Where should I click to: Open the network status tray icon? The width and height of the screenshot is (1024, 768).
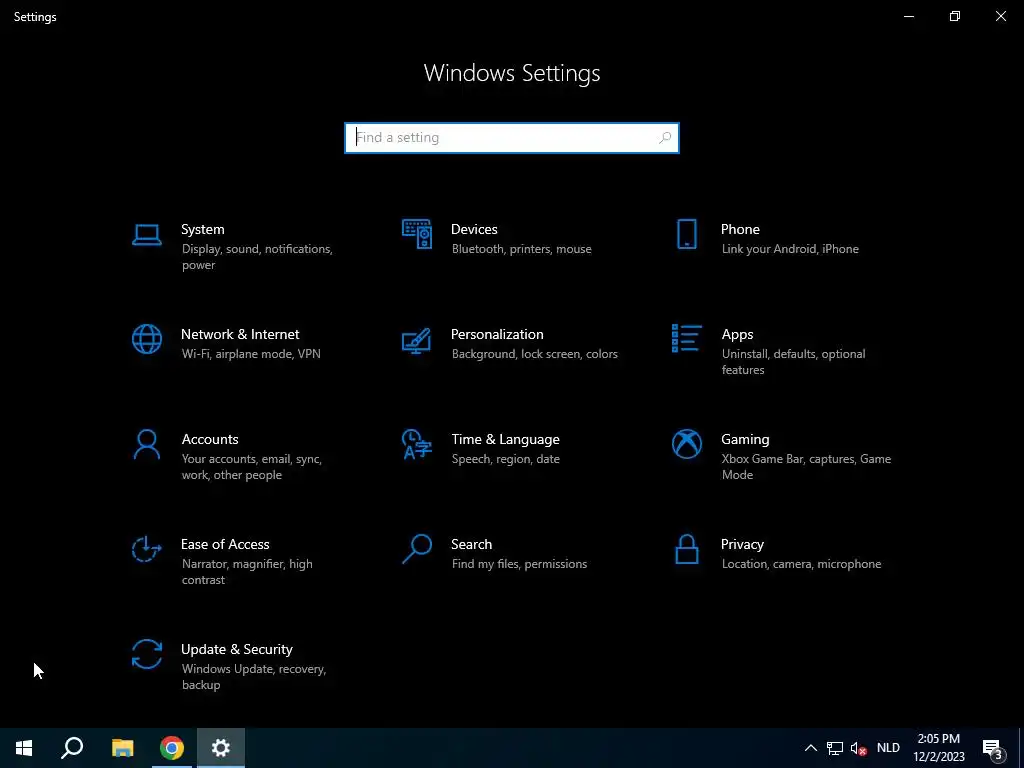(835, 748)
